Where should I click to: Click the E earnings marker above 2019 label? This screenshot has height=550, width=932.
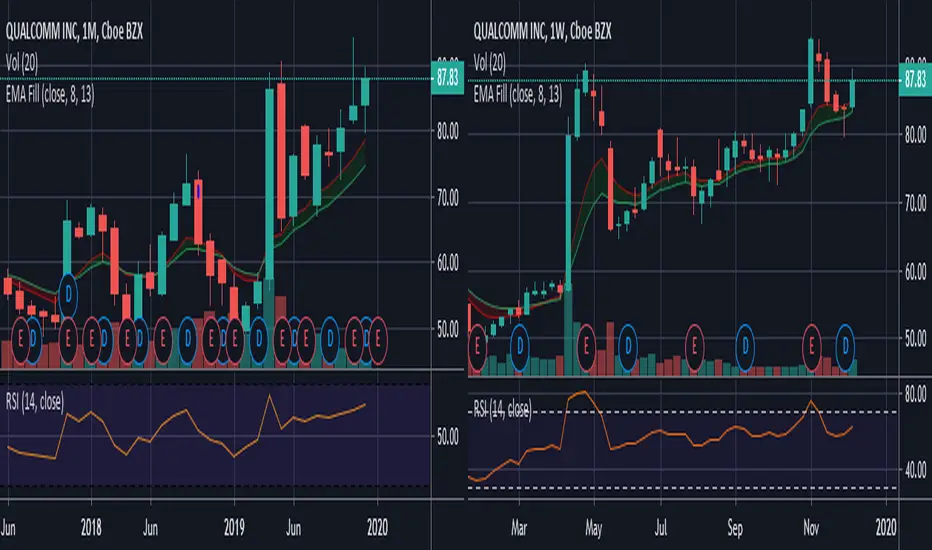235,339
